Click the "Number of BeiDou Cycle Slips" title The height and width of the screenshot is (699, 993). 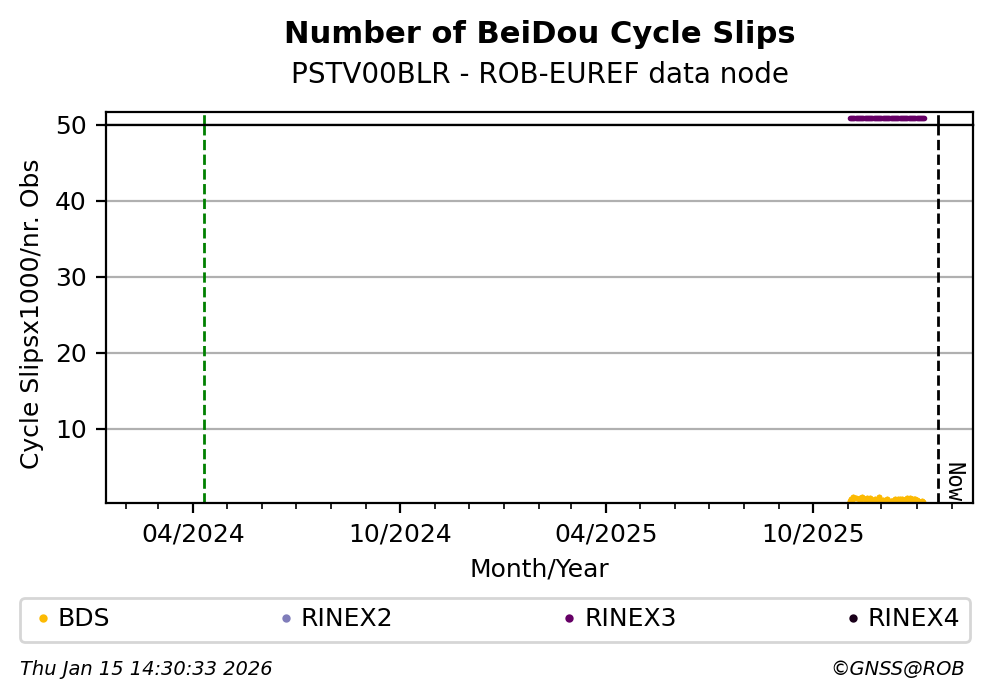click(x=539, y=34)
